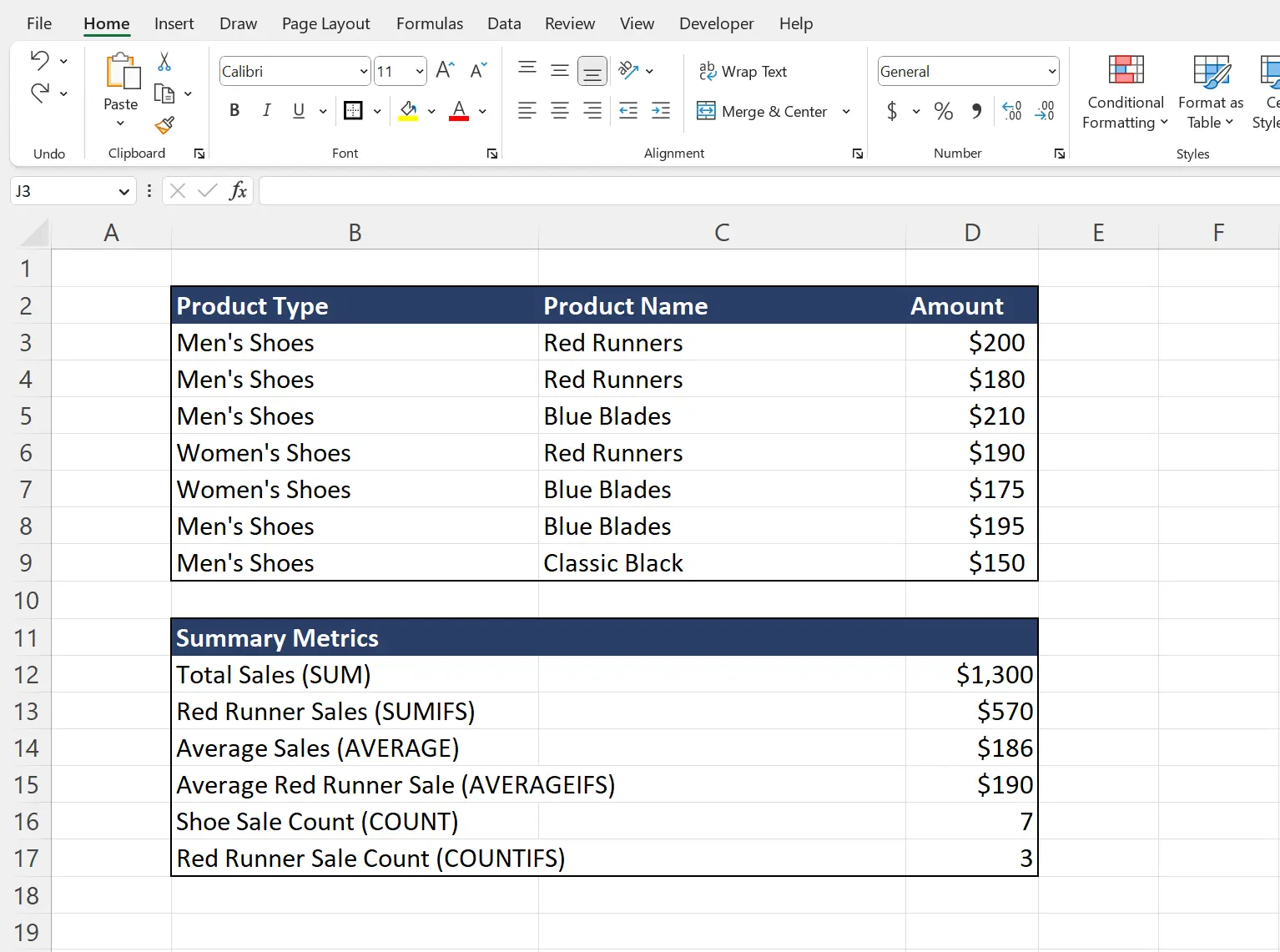Apply the Wrap Text option
This screenshot has width=1280, height=952.
743,71
